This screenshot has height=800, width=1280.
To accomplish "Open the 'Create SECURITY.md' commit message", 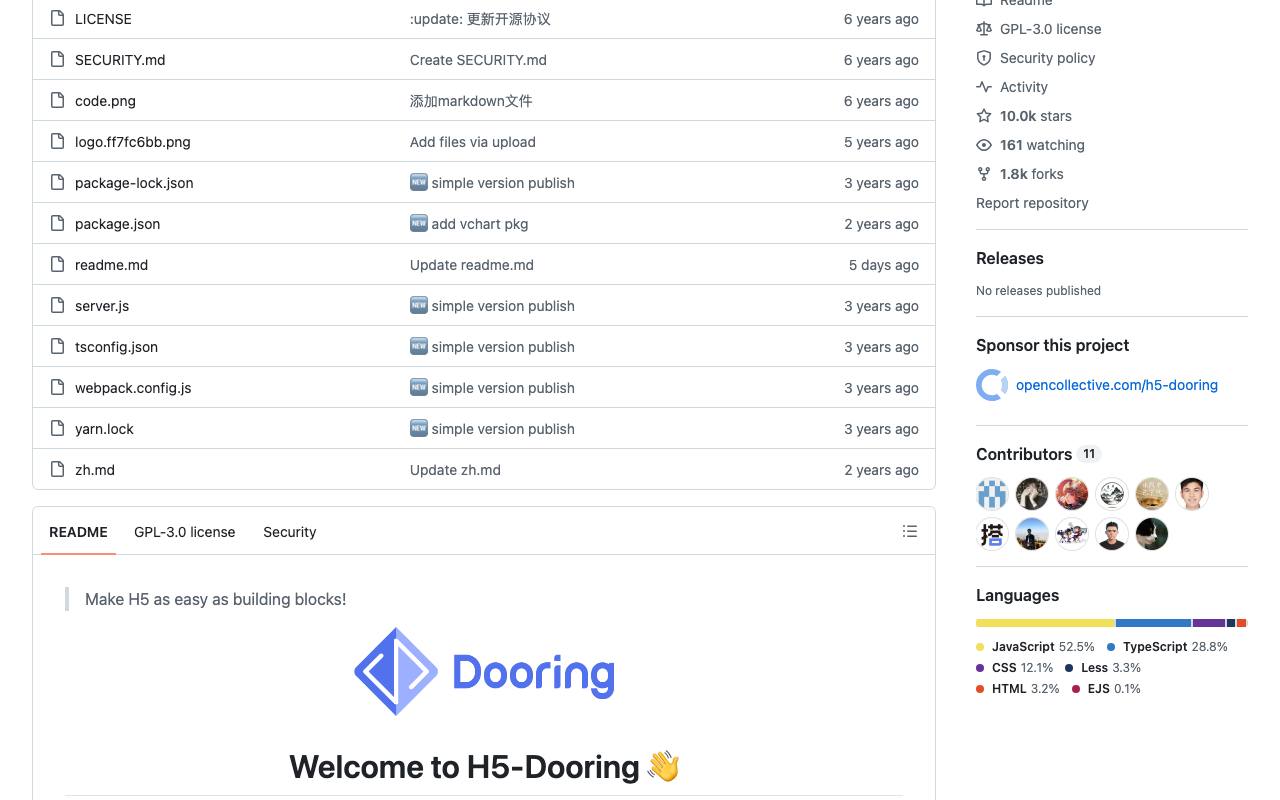I will pyautogui.click(x=478, y=60).
